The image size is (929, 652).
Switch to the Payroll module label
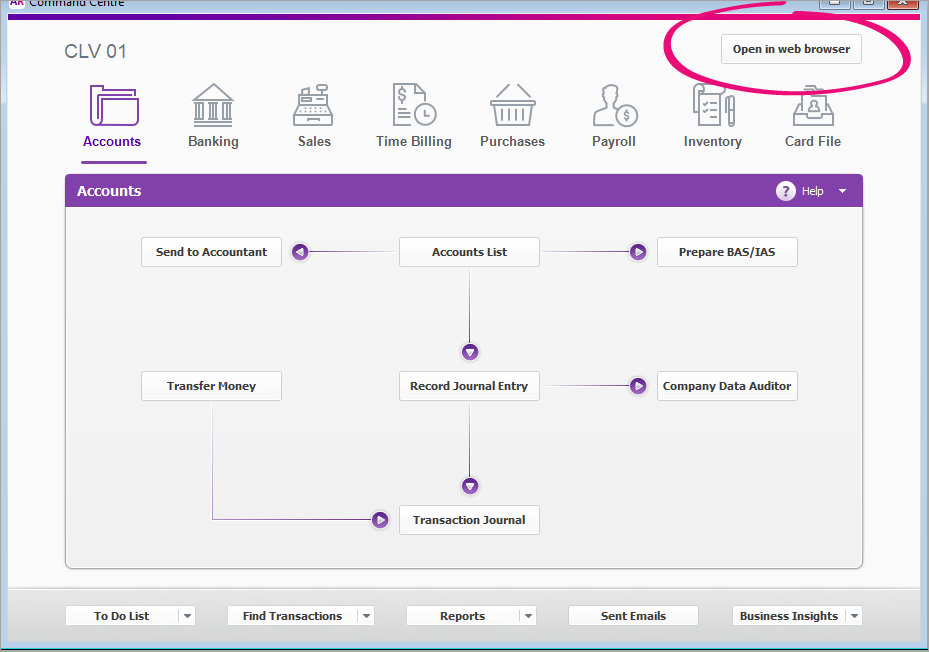coord(614,141)
